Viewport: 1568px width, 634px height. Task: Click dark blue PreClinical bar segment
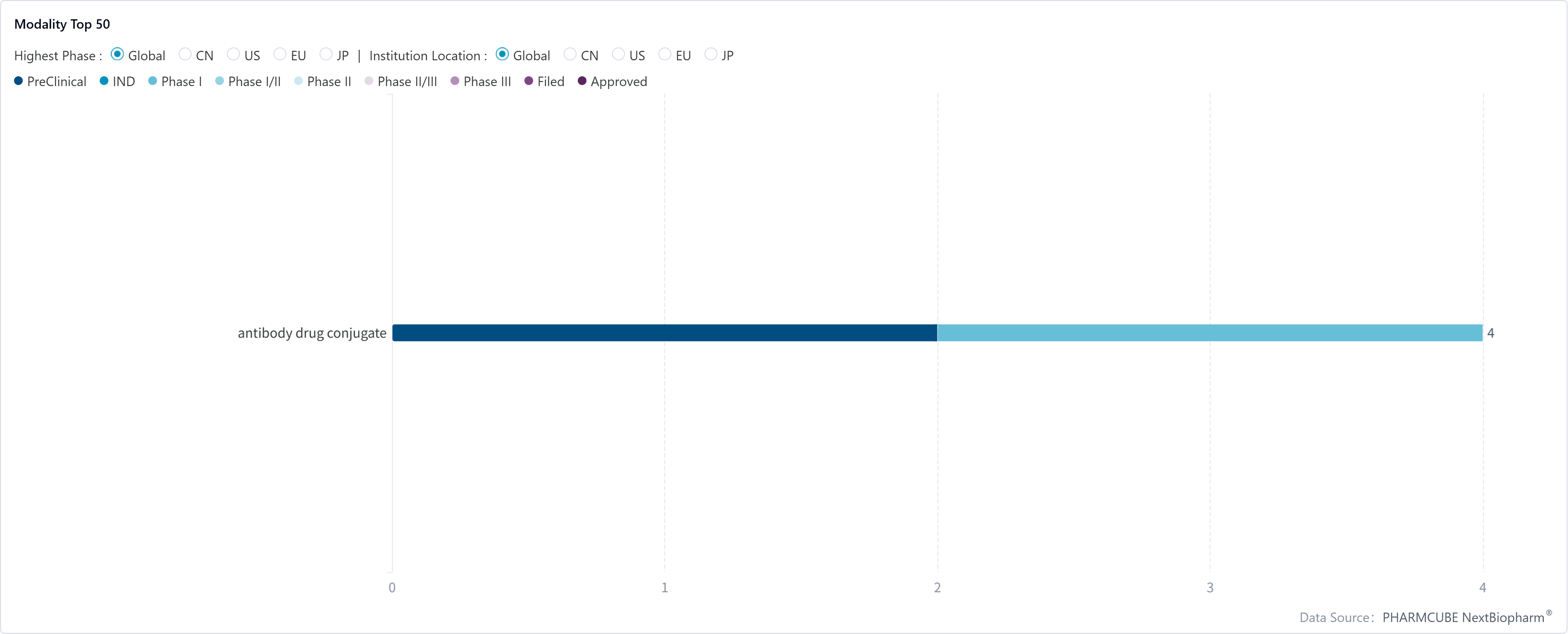point(665,333)
